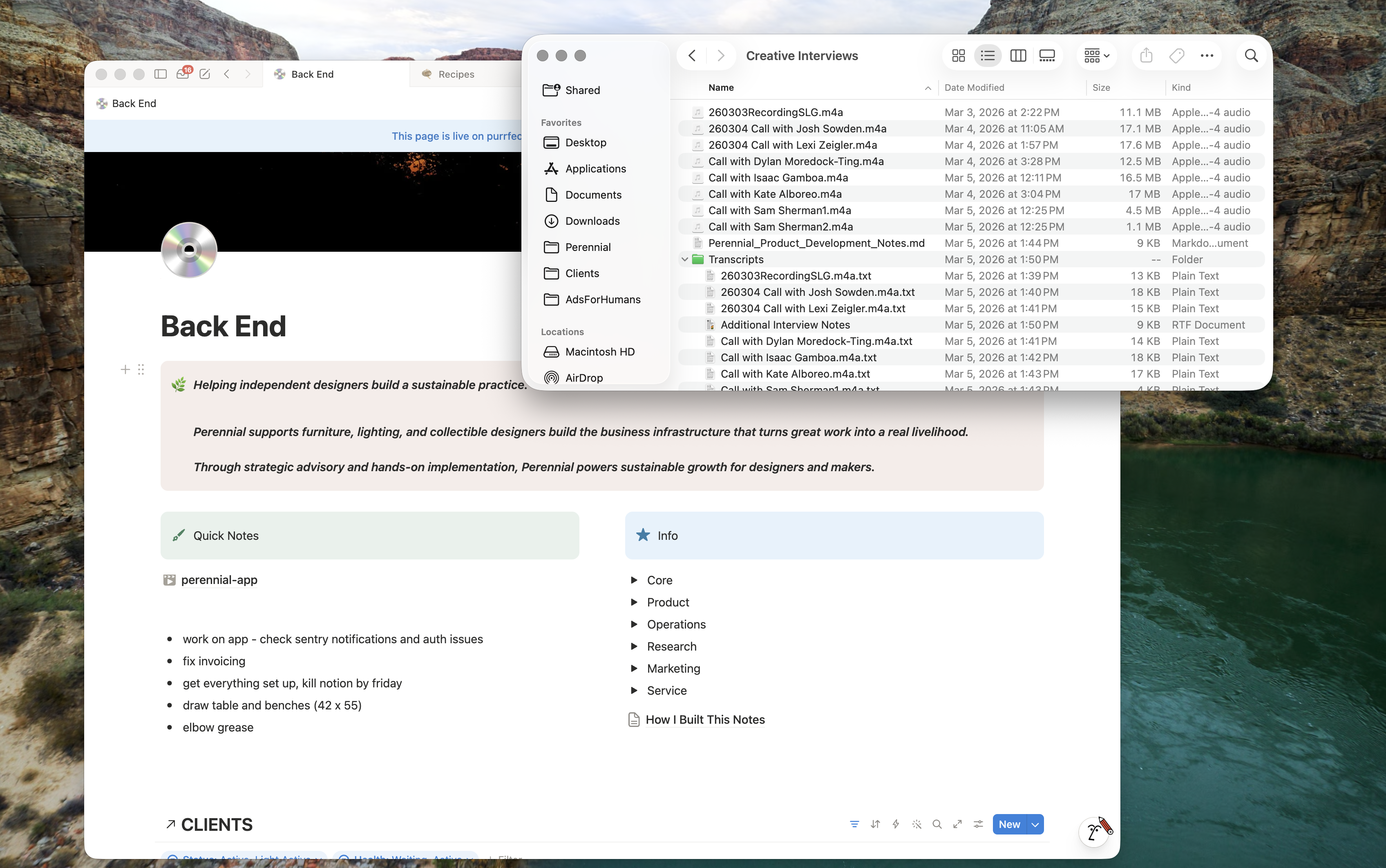
Task: Go back in Notion window
Action: 227,74
